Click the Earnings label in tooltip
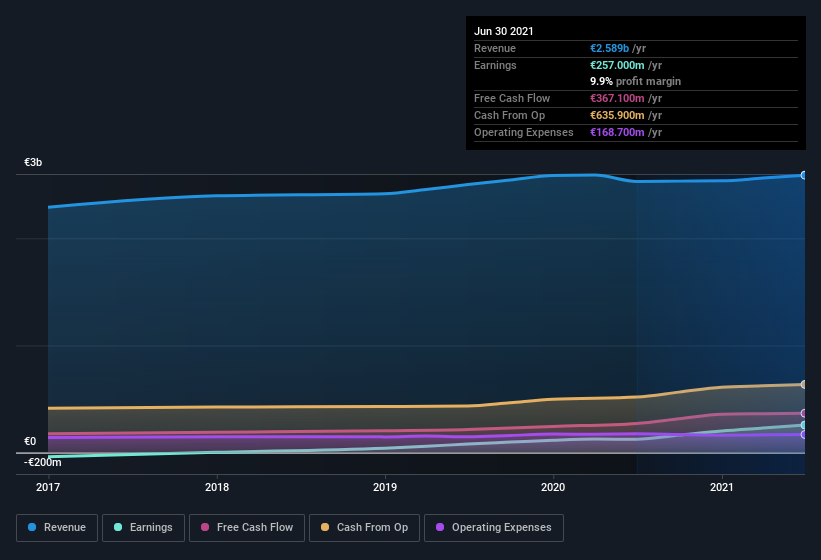 click(x=495, y=65)
